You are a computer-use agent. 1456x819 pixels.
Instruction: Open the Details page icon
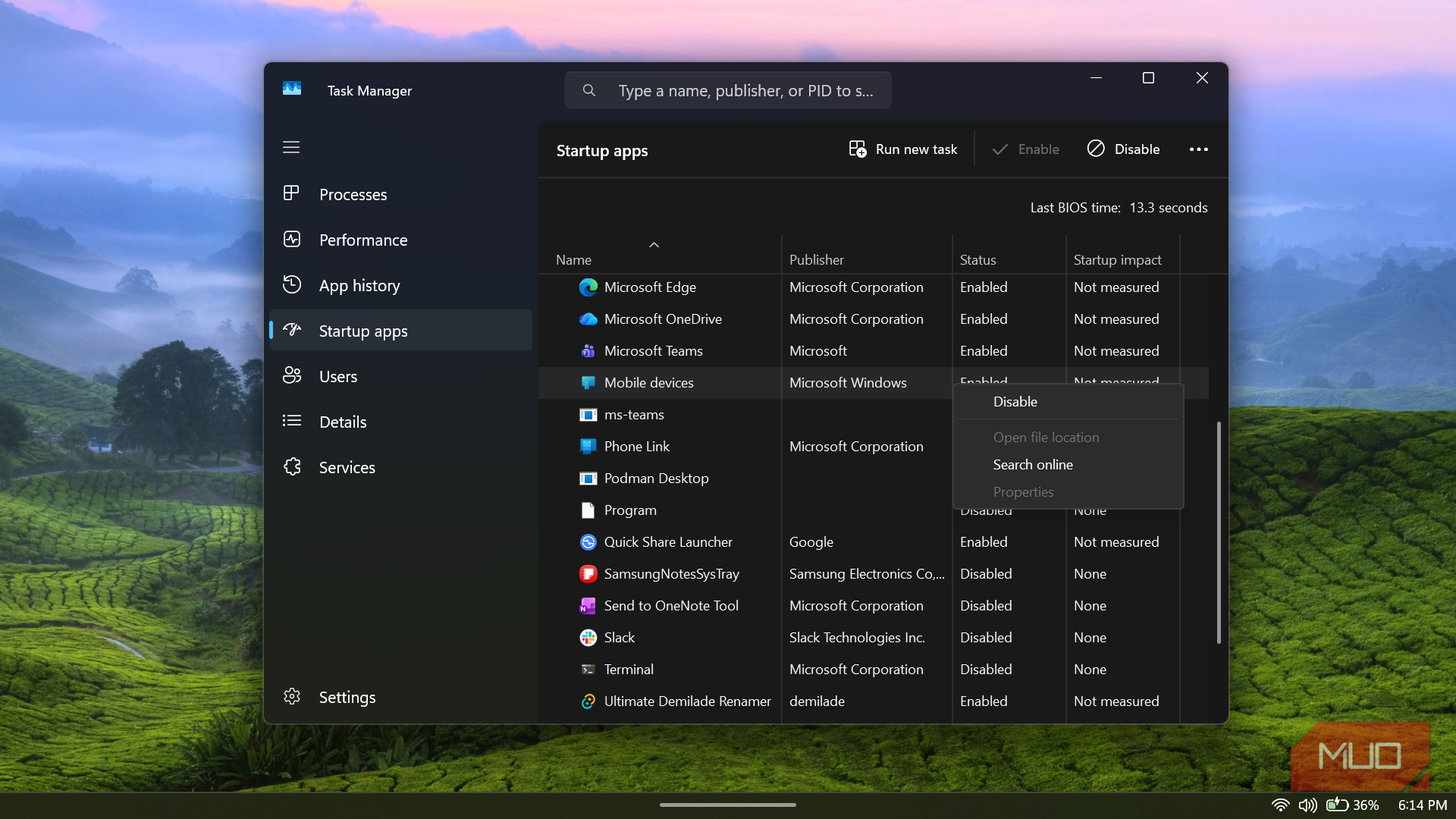pyautogui.click(x=291, y=421)
